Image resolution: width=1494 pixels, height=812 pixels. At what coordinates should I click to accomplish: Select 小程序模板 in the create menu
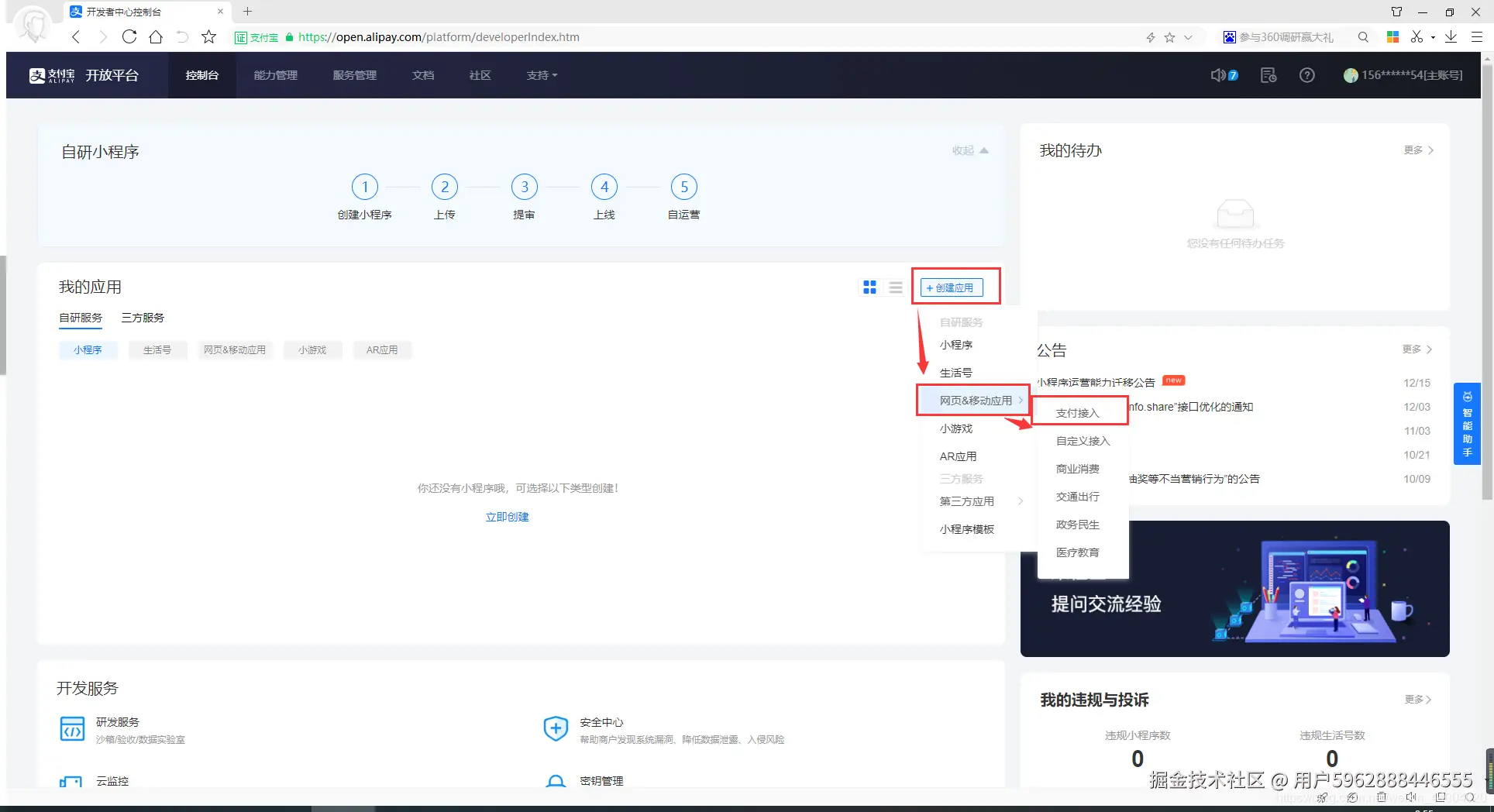click(x=966, y=529)
